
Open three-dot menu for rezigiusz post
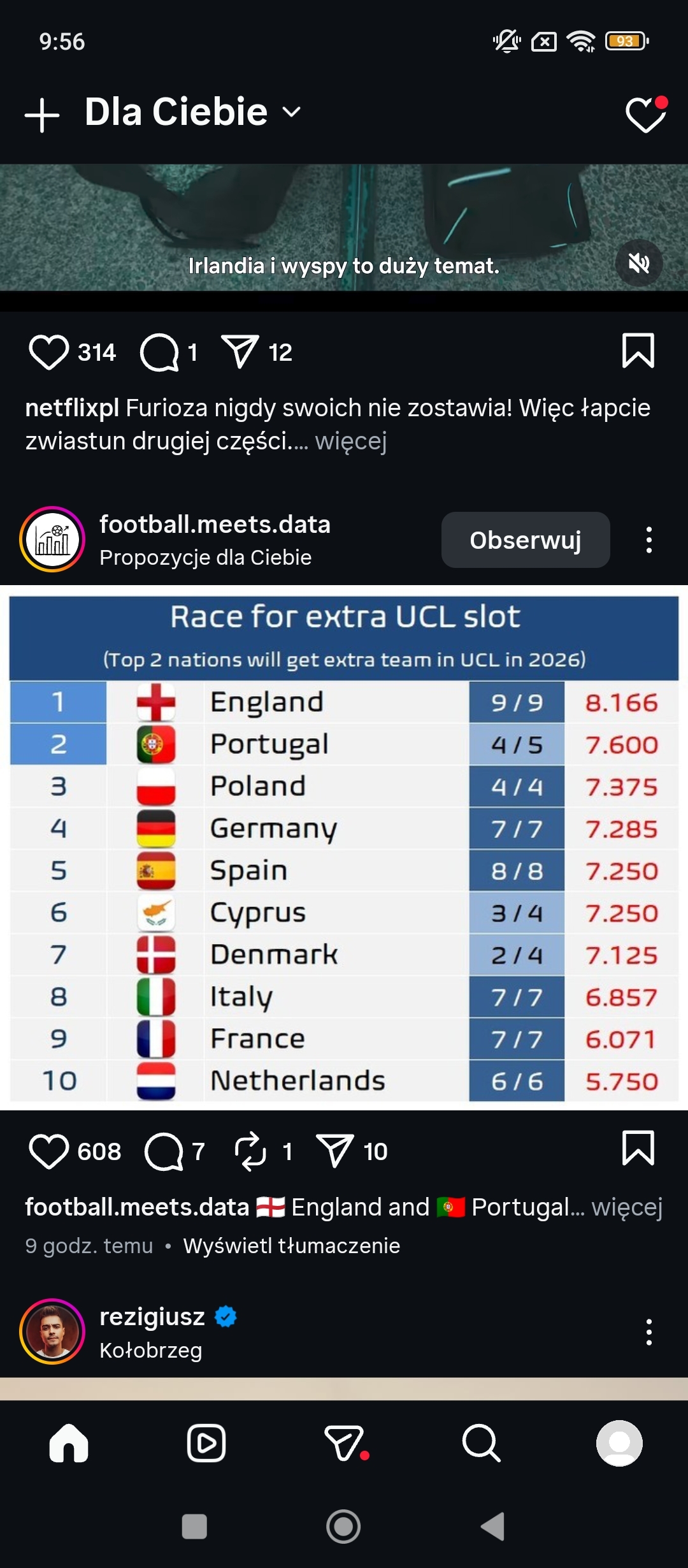pos(649,1332)
